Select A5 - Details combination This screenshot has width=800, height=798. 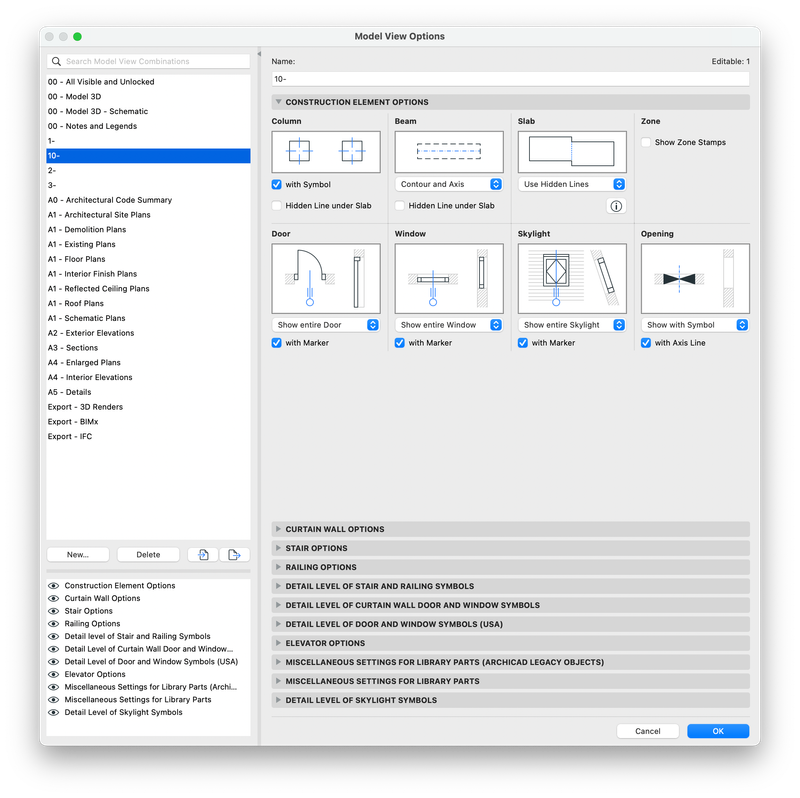[148, 392]
